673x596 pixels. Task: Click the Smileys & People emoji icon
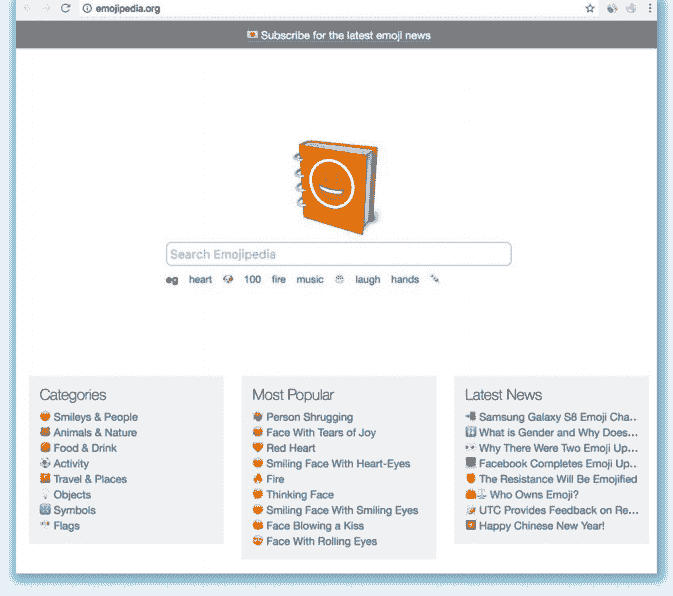[x=45, y=417]
